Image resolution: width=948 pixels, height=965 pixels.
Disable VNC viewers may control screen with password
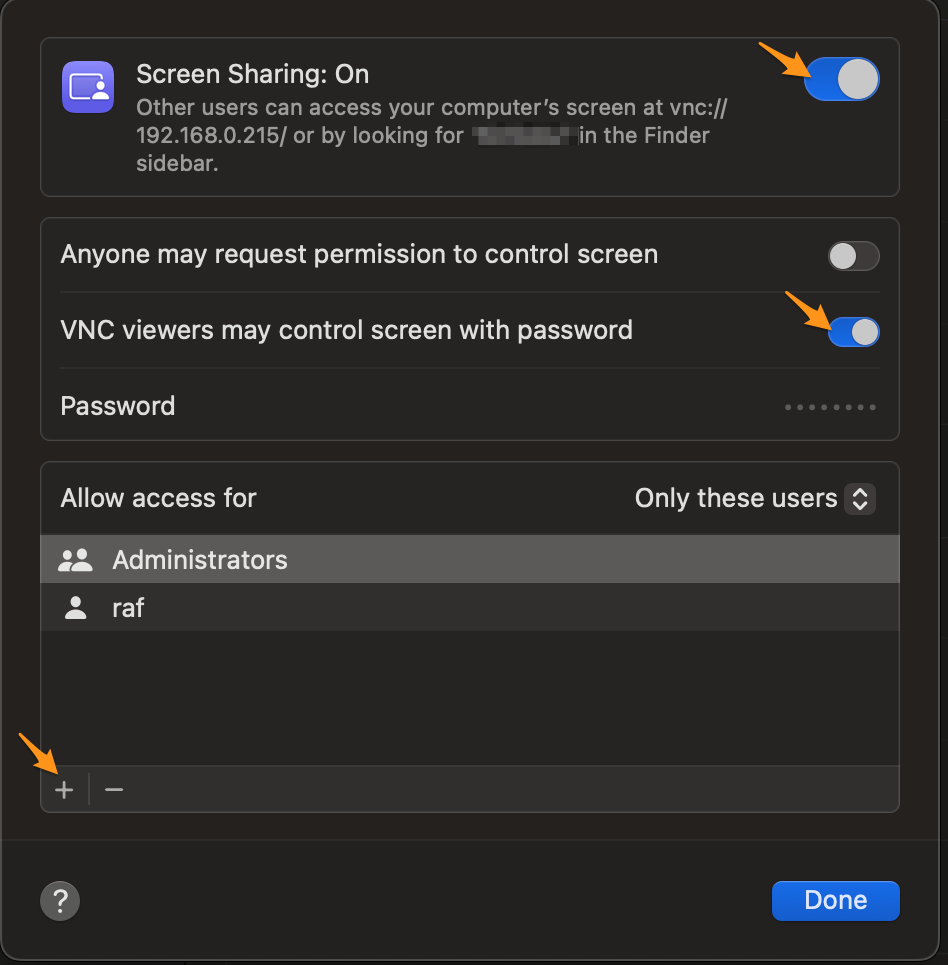point(853,331)
